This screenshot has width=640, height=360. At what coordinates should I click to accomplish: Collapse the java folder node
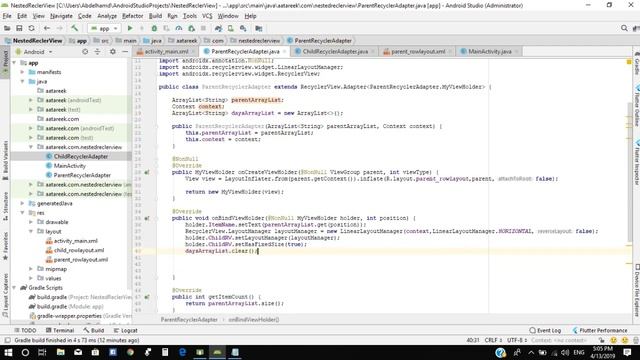point(22,82)
